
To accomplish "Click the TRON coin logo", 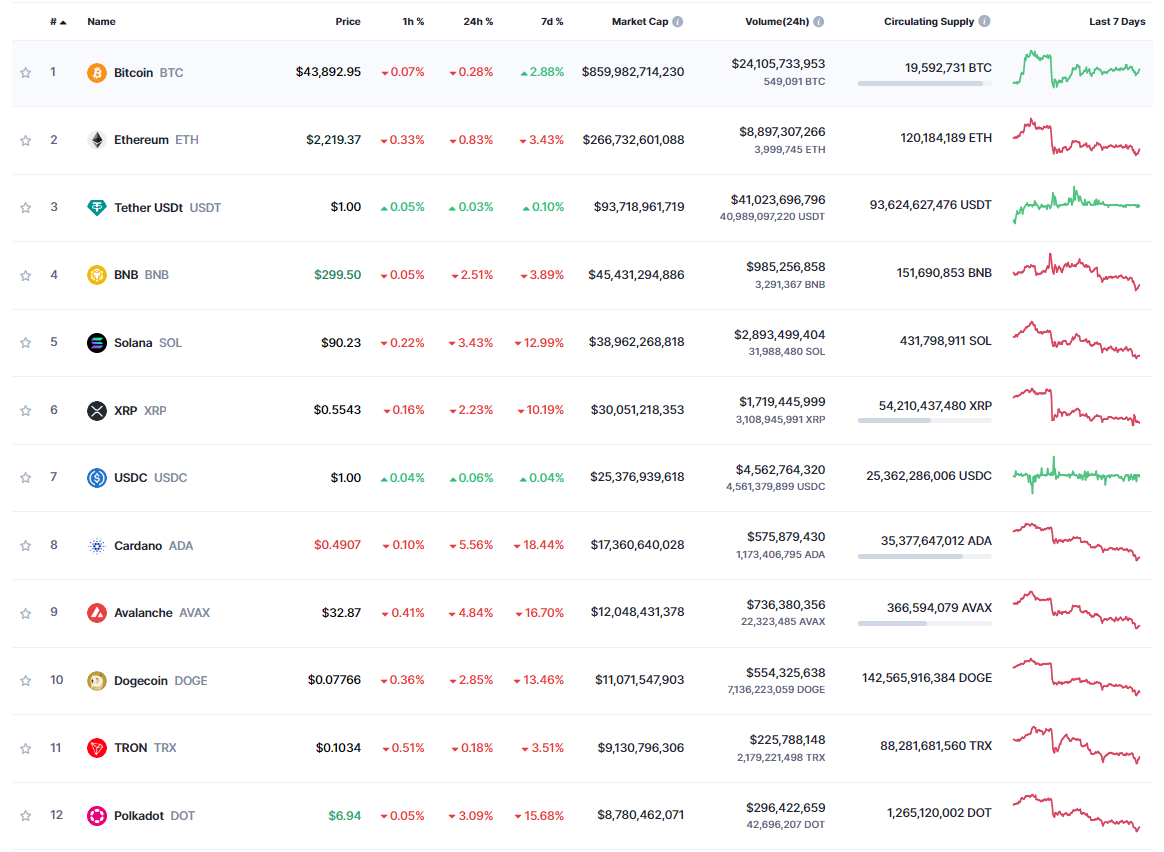I will (97, 748).
